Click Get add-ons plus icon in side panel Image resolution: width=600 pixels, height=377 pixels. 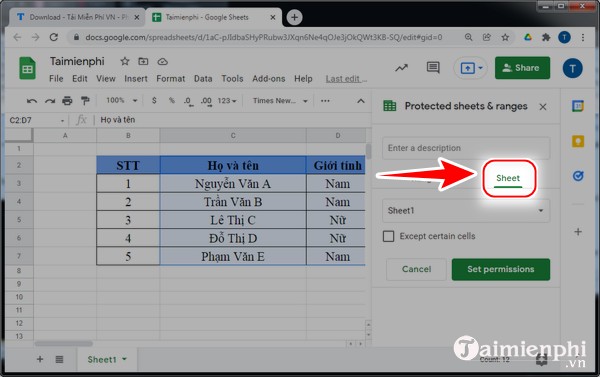578,232
